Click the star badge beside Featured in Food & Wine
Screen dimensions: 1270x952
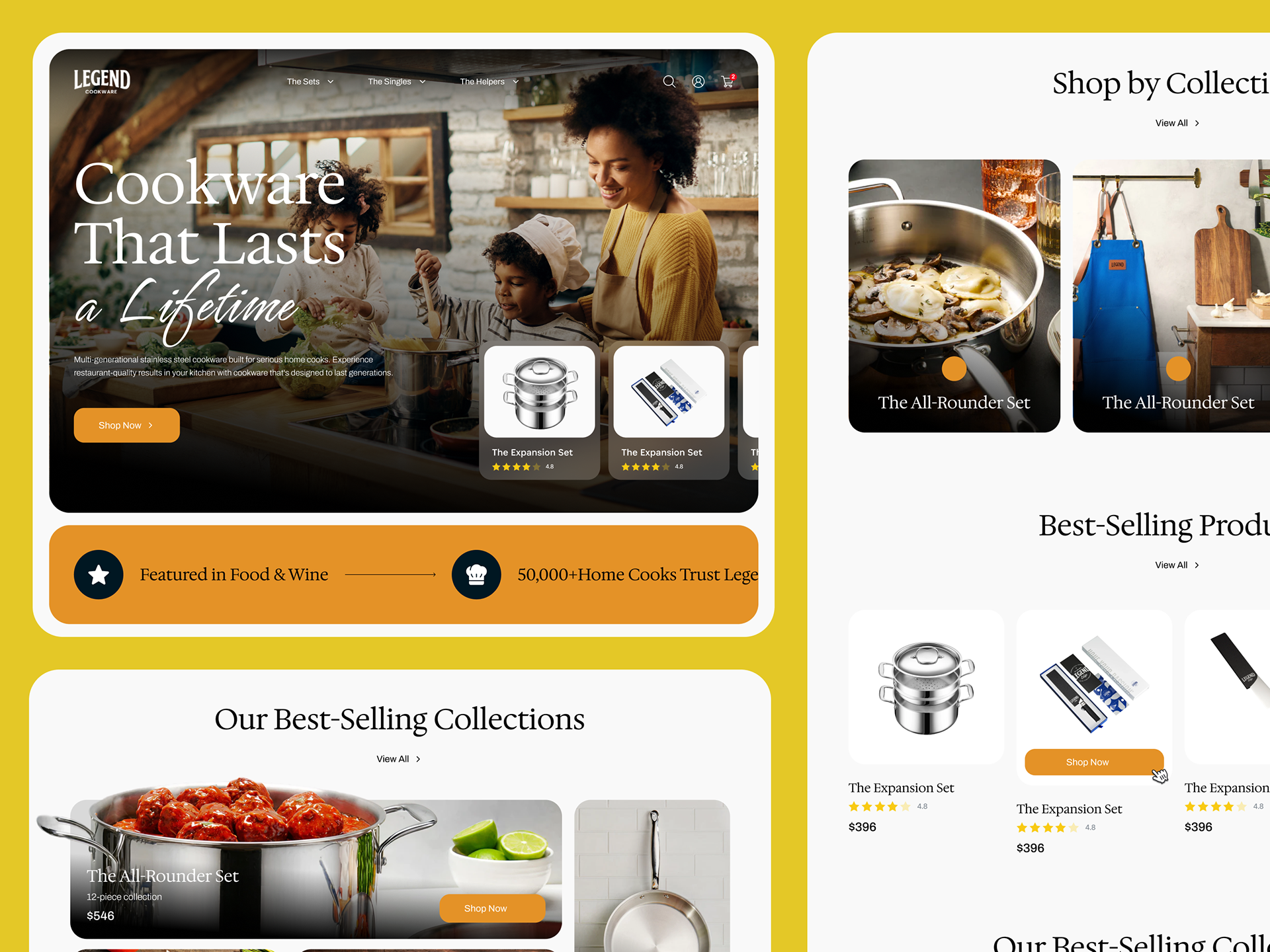pyautogui.click(x=99, y=575)
